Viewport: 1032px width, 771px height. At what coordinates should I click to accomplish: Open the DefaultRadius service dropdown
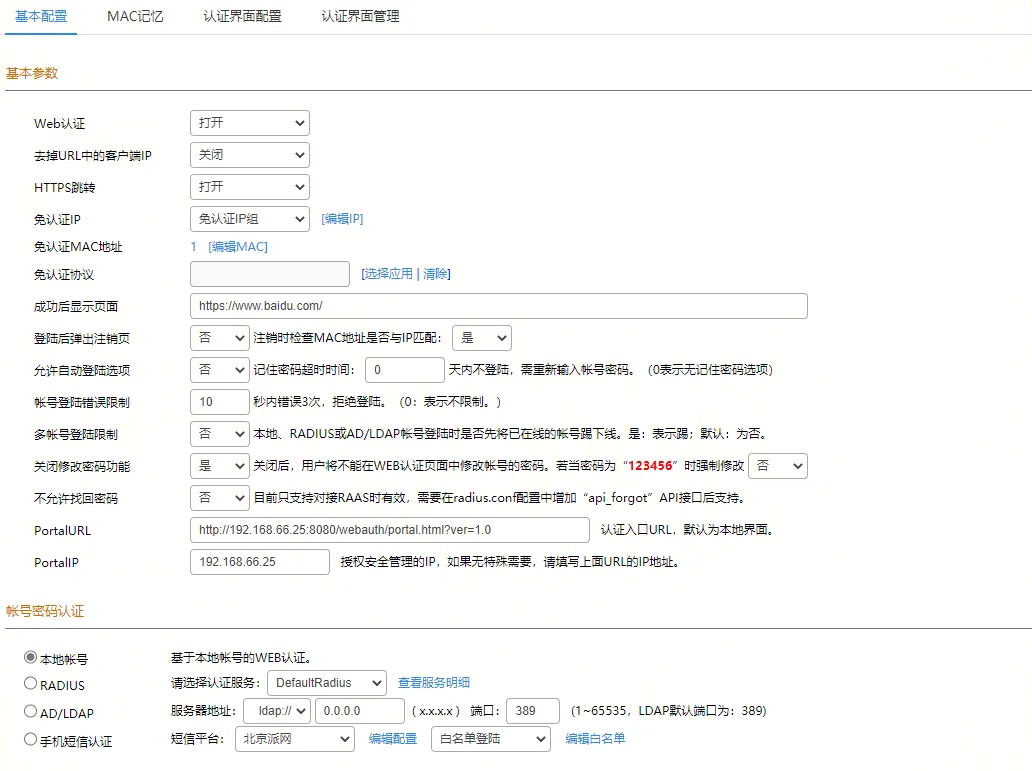pyautogui.click(x=326, y=683)
